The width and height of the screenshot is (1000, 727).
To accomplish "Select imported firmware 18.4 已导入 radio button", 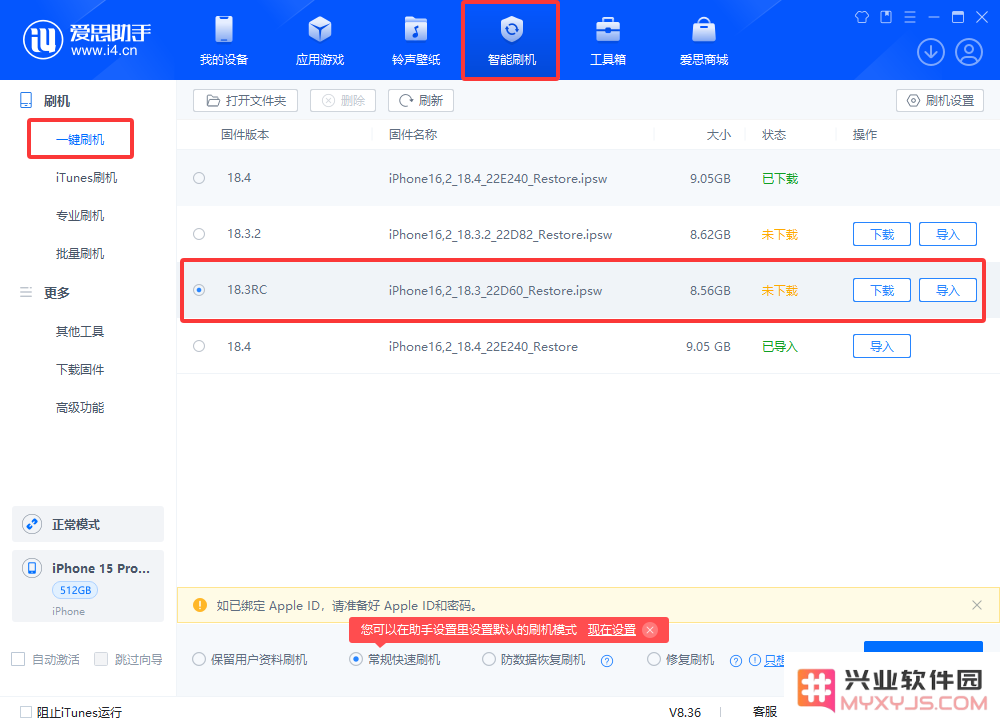I will click(x=199, y=346).
